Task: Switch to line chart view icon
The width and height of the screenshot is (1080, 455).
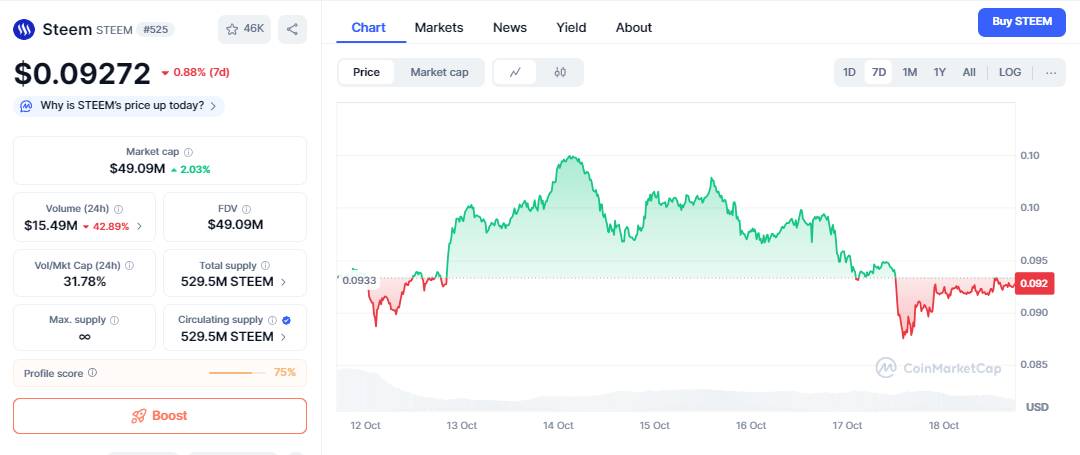Action: tap(515, 72)
